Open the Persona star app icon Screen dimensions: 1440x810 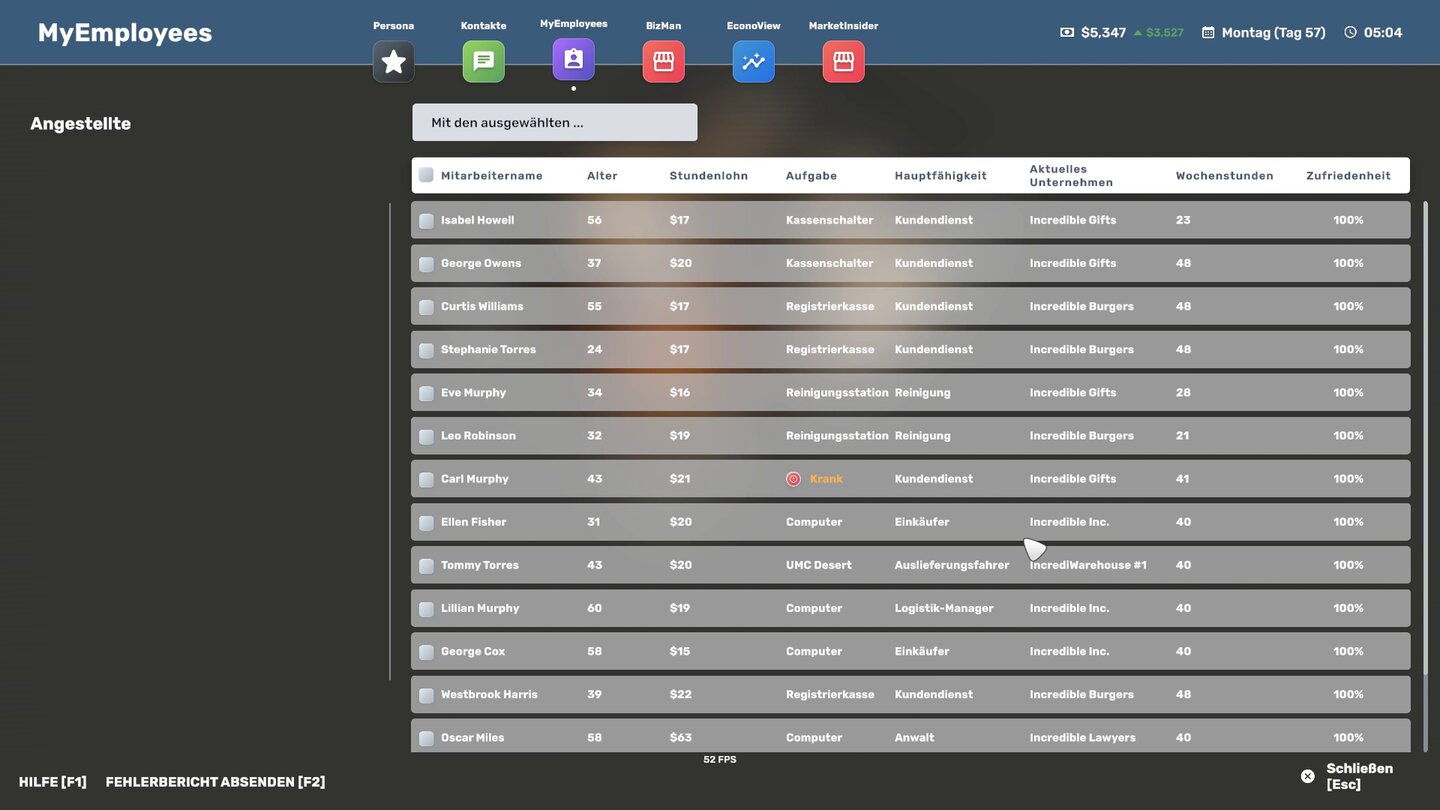pyautogui.click(x=393, y=62)
